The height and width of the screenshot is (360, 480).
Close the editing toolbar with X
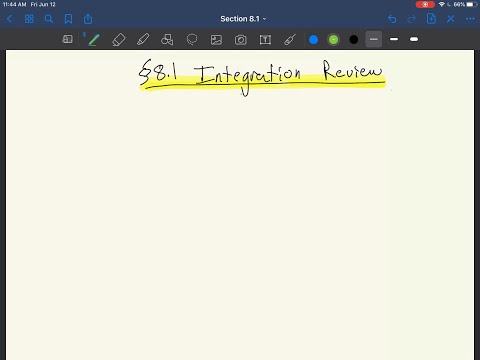click(x=451, y=19)
